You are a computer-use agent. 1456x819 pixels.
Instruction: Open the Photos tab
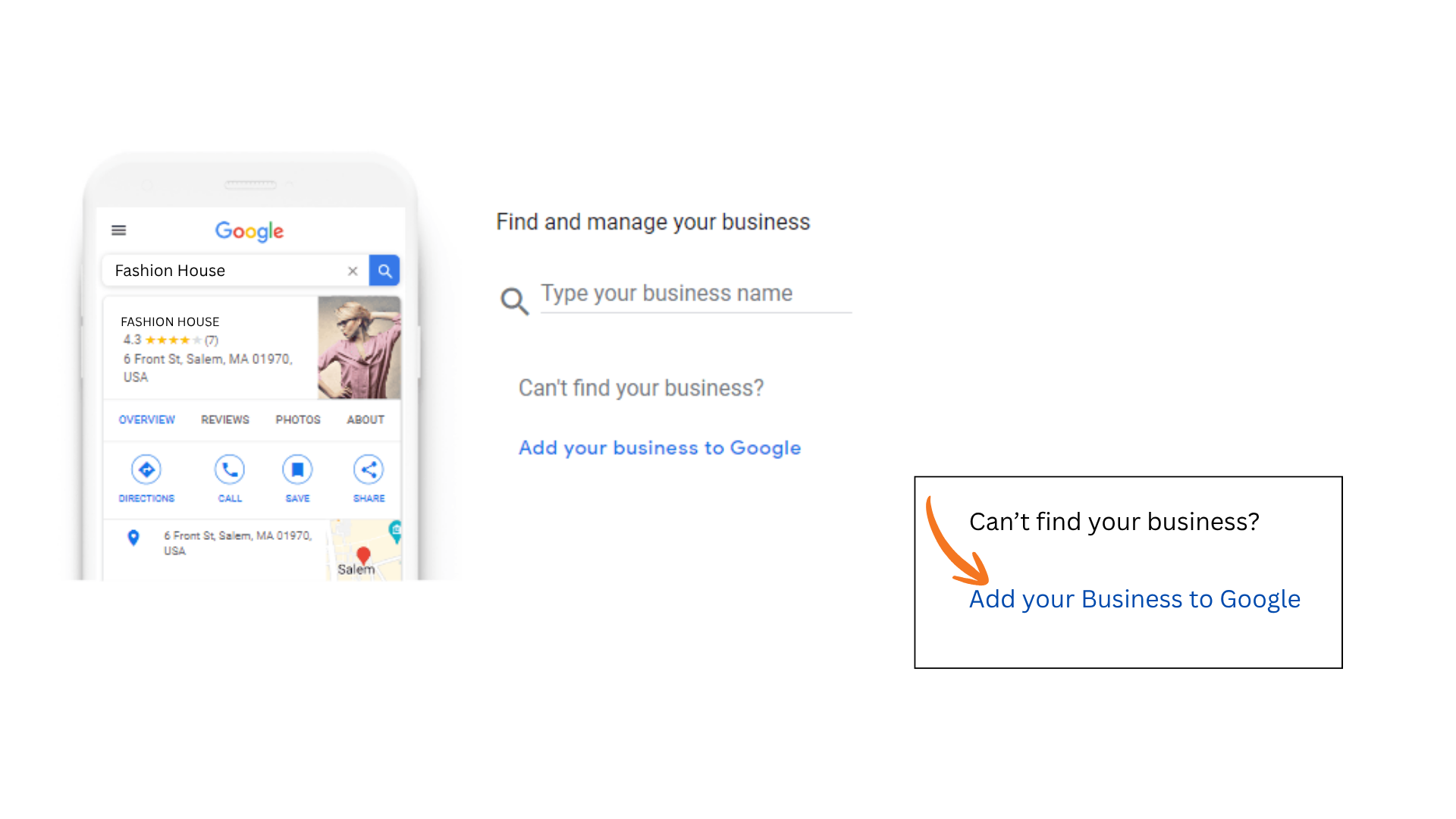(x=298, y=419)
